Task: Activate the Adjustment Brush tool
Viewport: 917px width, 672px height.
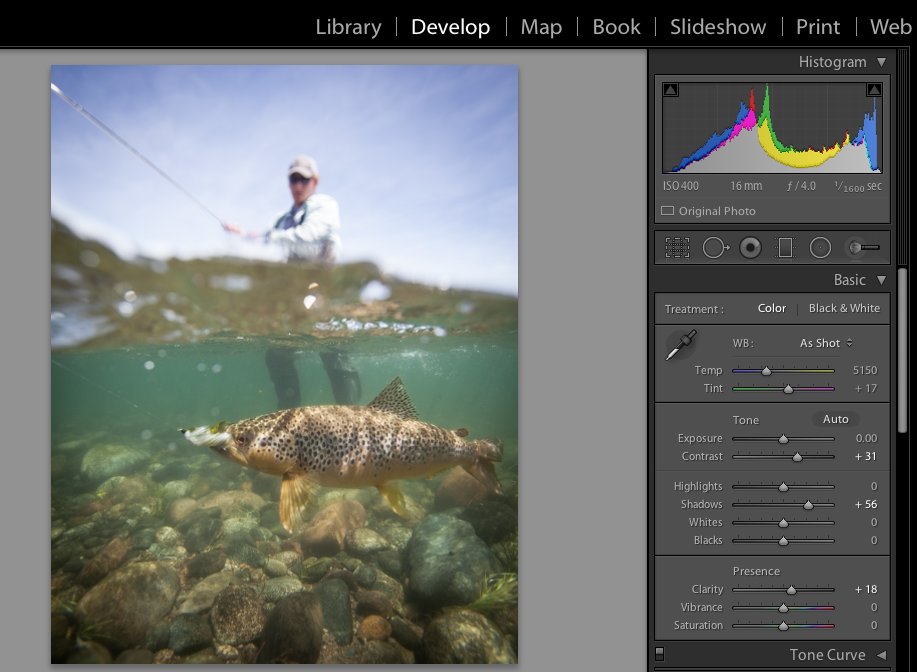Action: 864,247
